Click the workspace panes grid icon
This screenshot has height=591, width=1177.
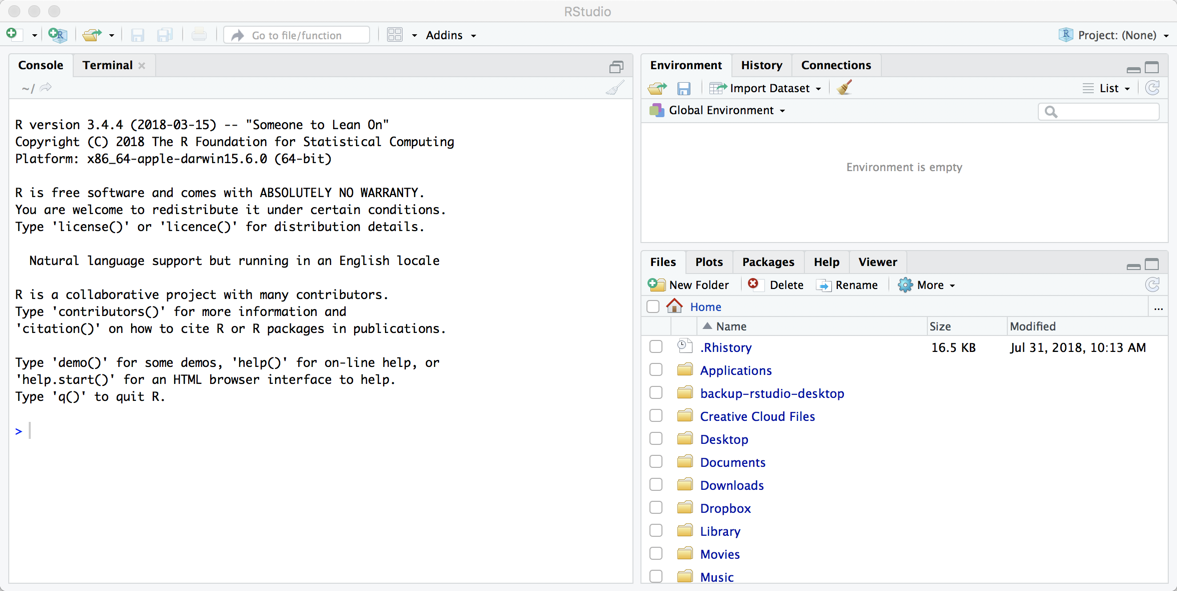click(x=395, y=35)
